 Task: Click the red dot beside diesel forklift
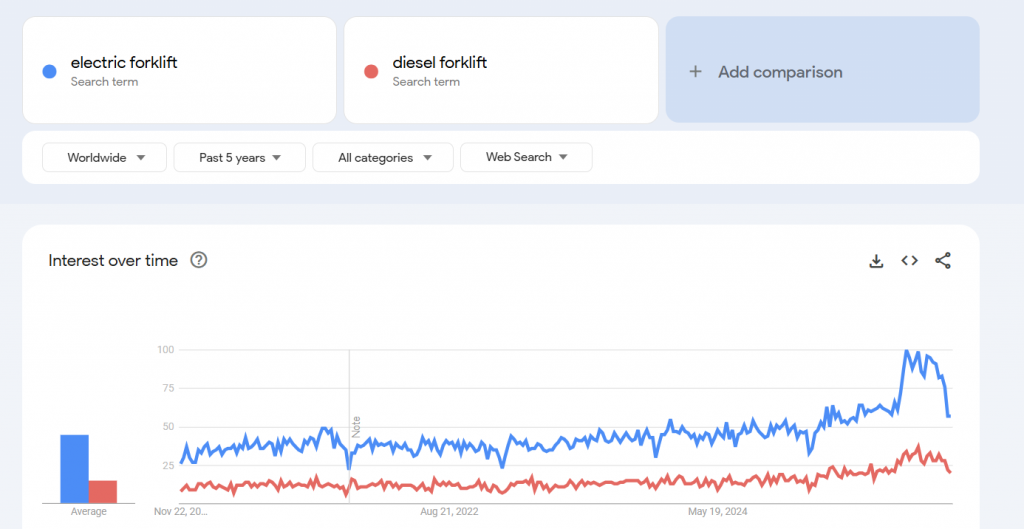tap(371, 71)
